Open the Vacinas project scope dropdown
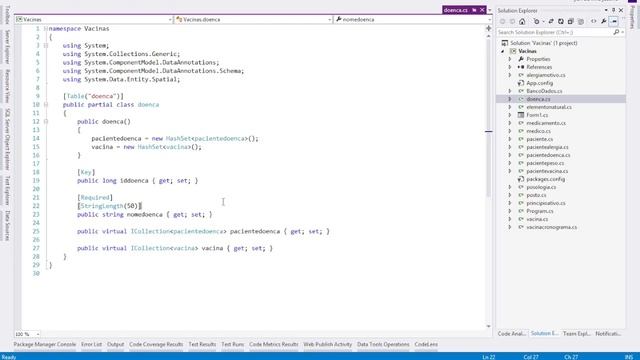 coord(170,19)
